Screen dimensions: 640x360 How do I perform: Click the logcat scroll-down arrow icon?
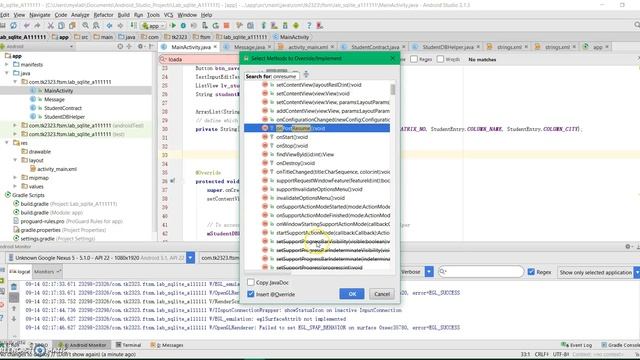click(14, 319)
